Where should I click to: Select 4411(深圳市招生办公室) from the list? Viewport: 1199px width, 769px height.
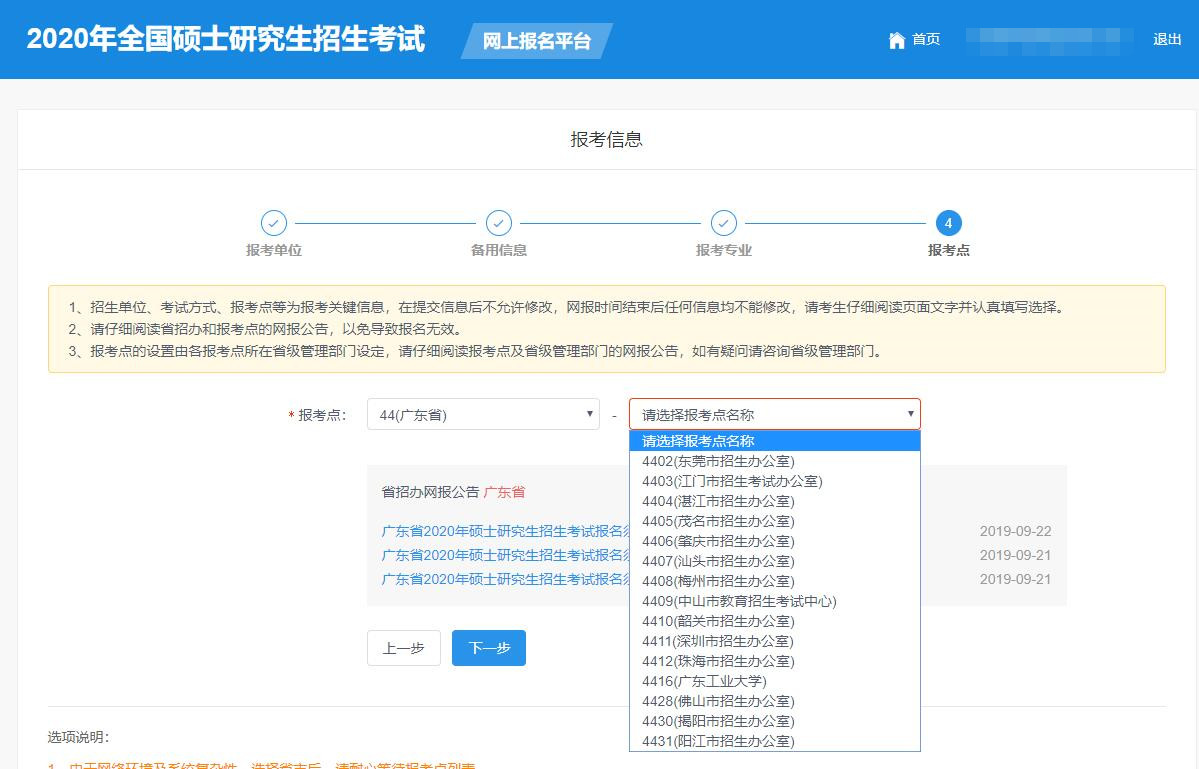click(x=716, y=641)
